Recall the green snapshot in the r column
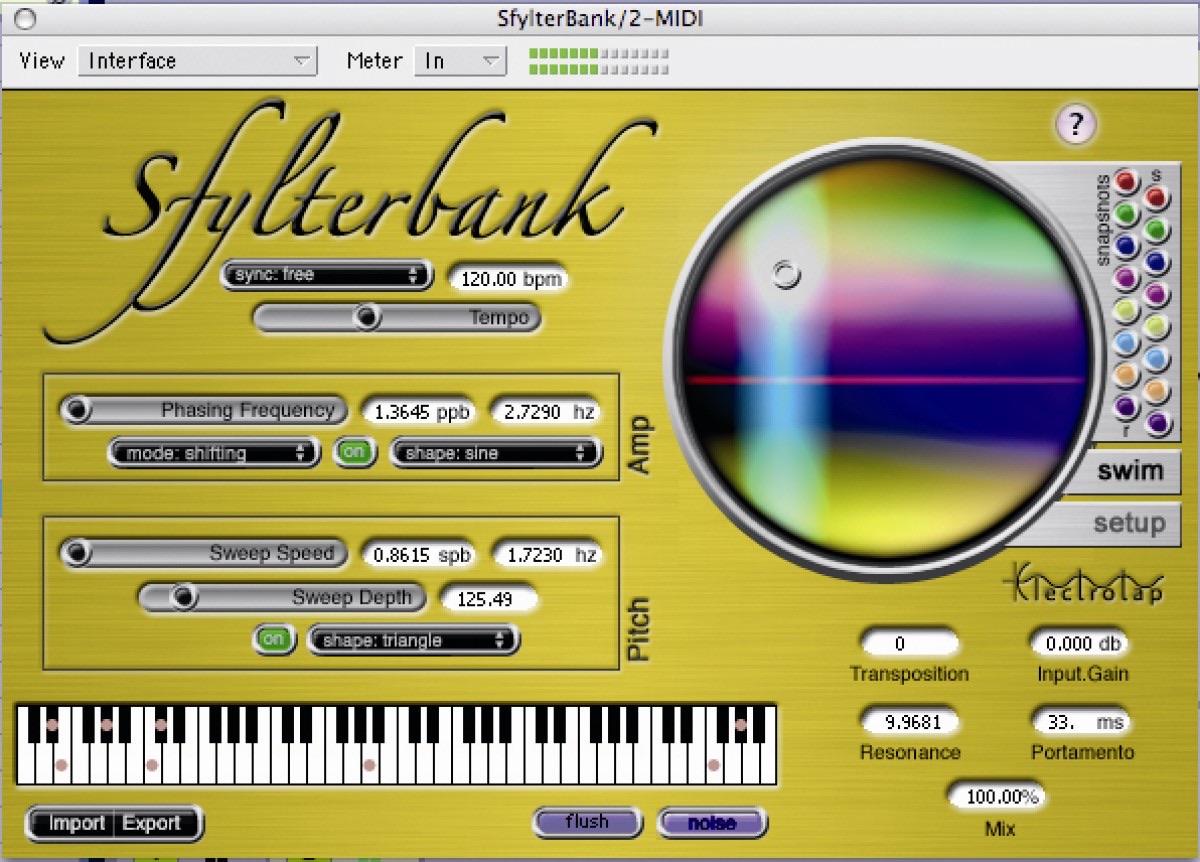The width and height of the screenshot is (1200, 862). pos(1128,213)
